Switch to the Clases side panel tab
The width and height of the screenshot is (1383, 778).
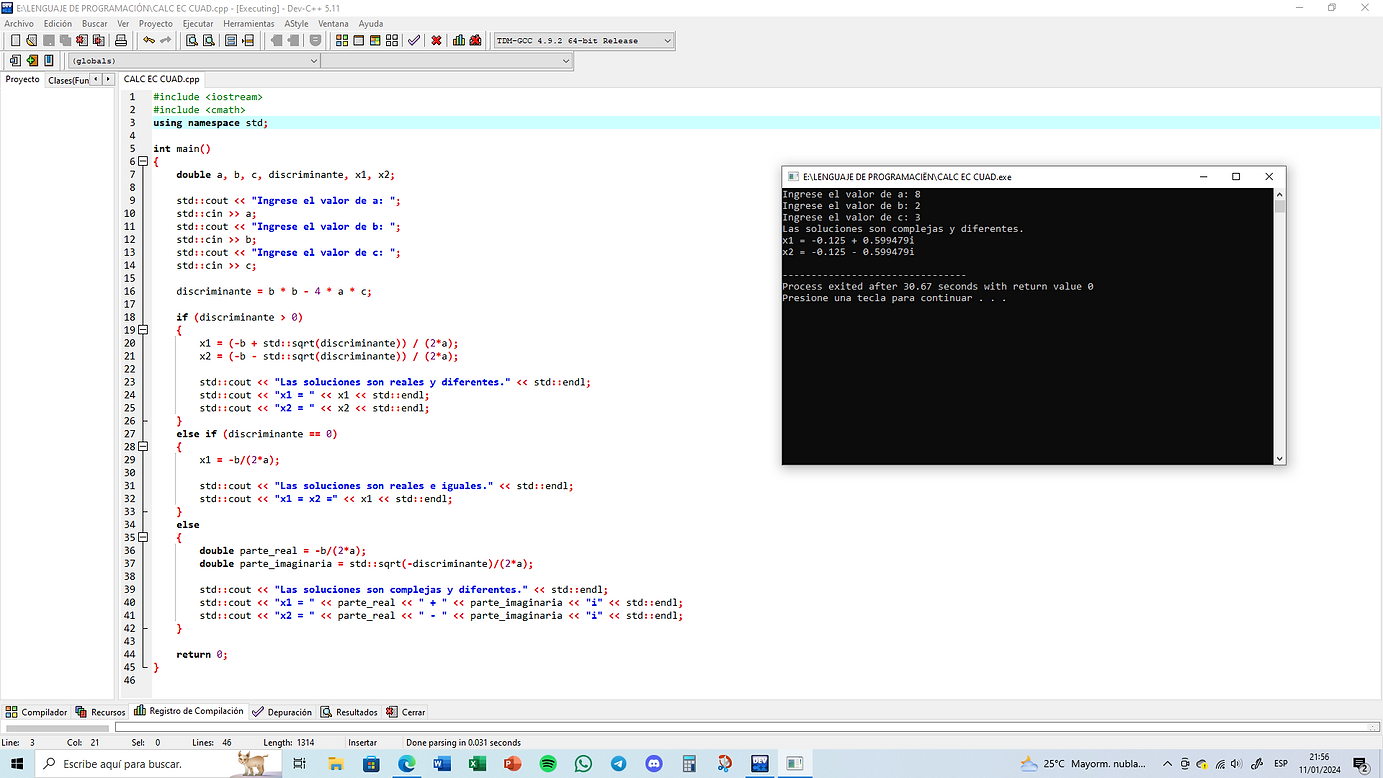coord(67,80)
